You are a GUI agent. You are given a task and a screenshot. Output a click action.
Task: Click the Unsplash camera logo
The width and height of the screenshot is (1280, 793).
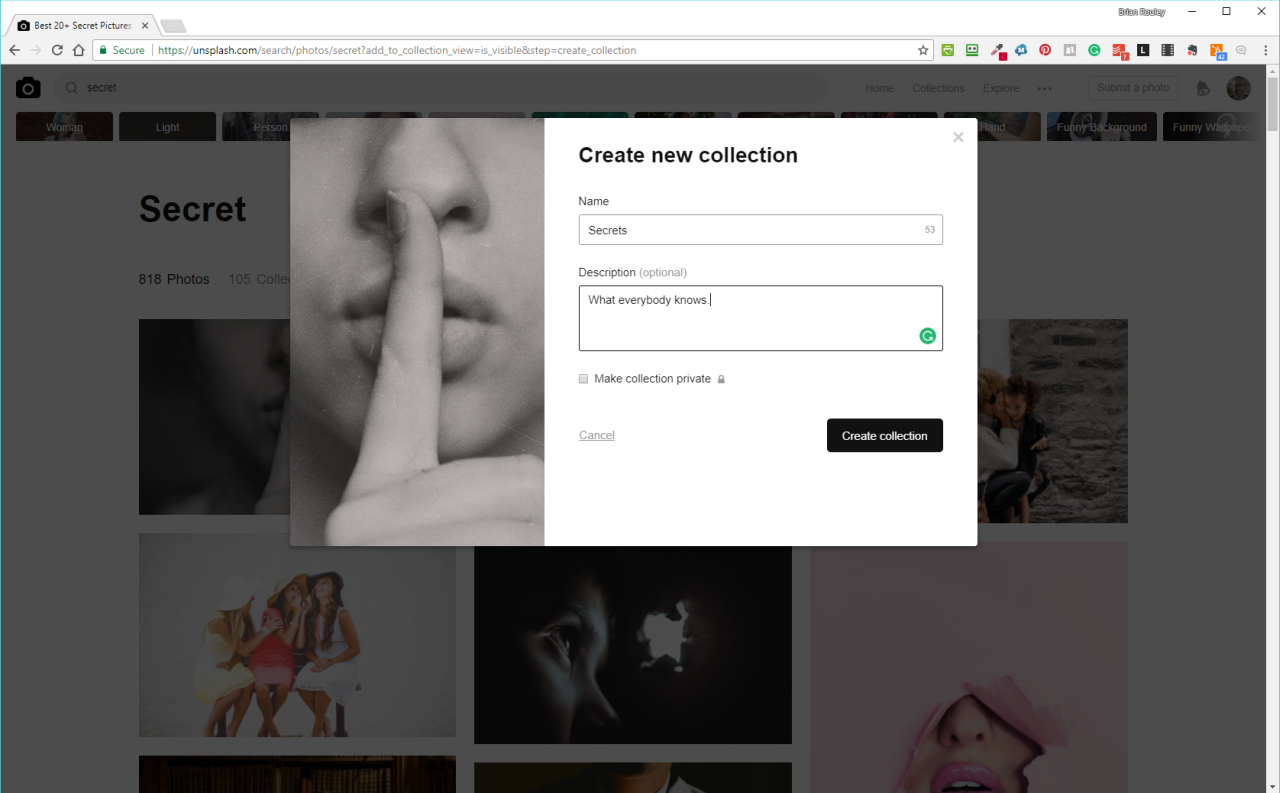click(28, 88)
